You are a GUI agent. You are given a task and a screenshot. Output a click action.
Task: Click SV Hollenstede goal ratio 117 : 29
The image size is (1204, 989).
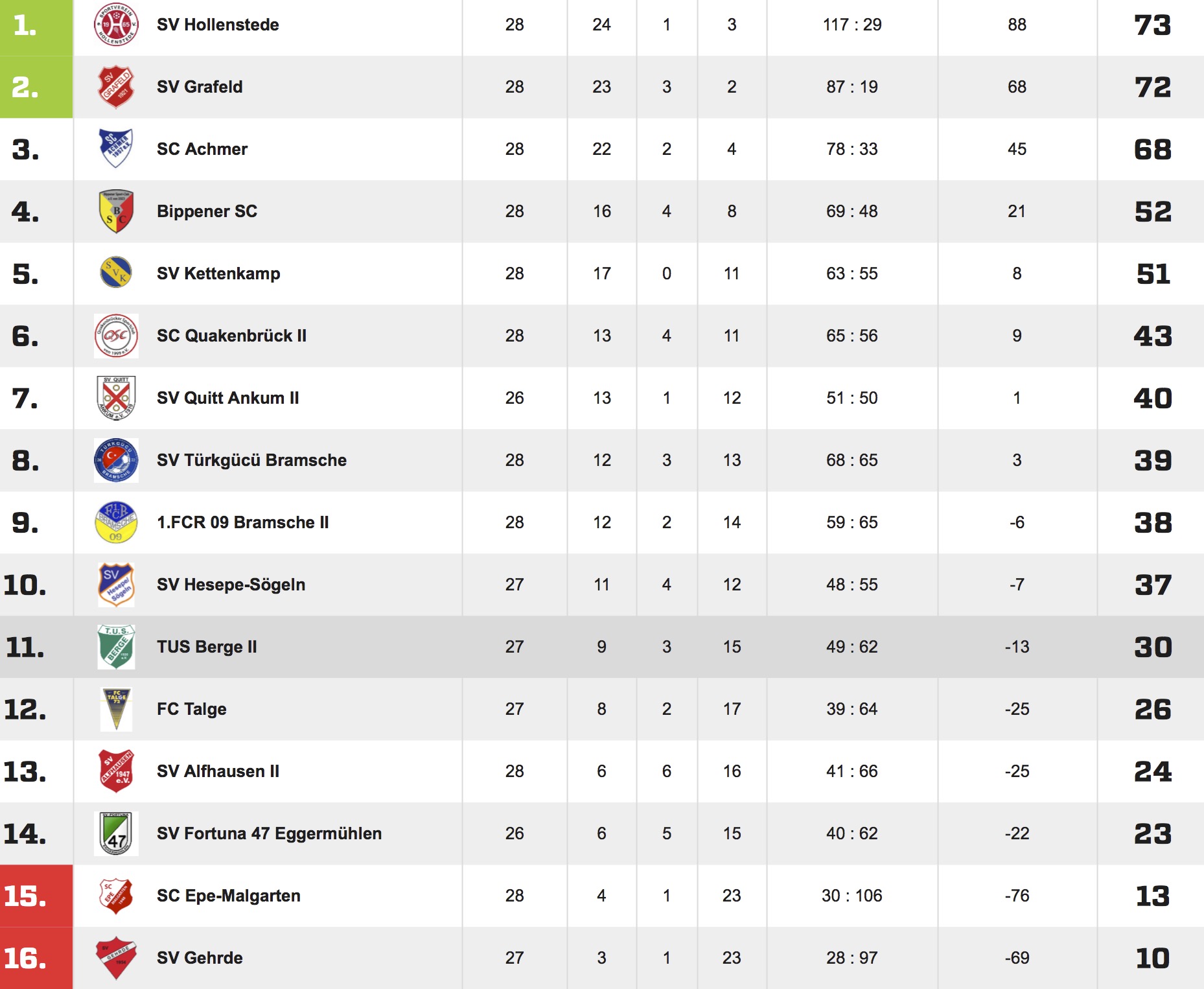[x=852, y=25]
